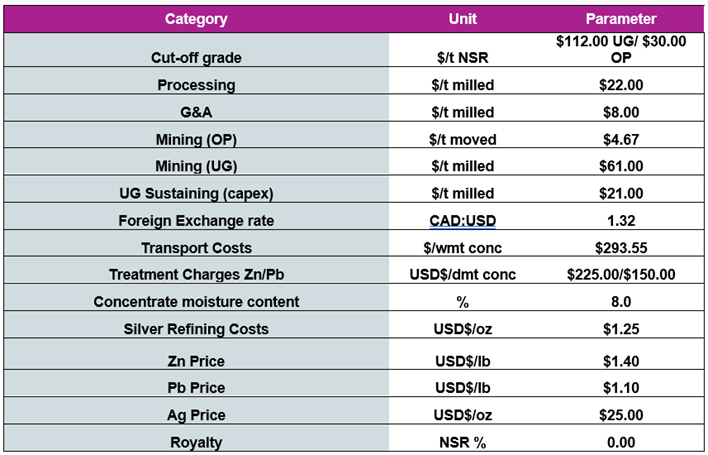
Task: Click the Parameter column header
Action: pyautogui.click(x=620, y=19)
